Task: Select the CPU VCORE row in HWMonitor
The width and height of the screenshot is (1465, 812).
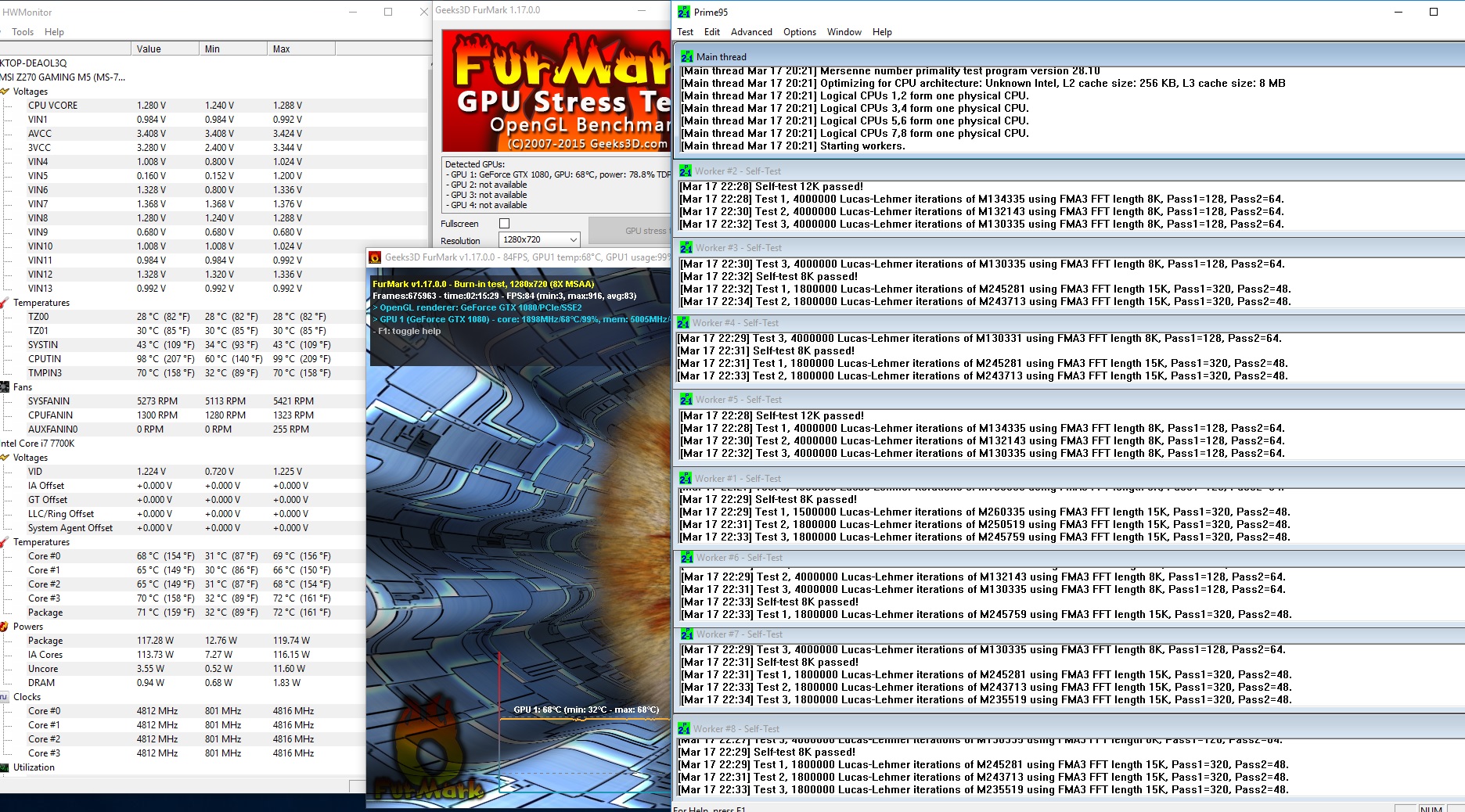Action: click(214, 106)
